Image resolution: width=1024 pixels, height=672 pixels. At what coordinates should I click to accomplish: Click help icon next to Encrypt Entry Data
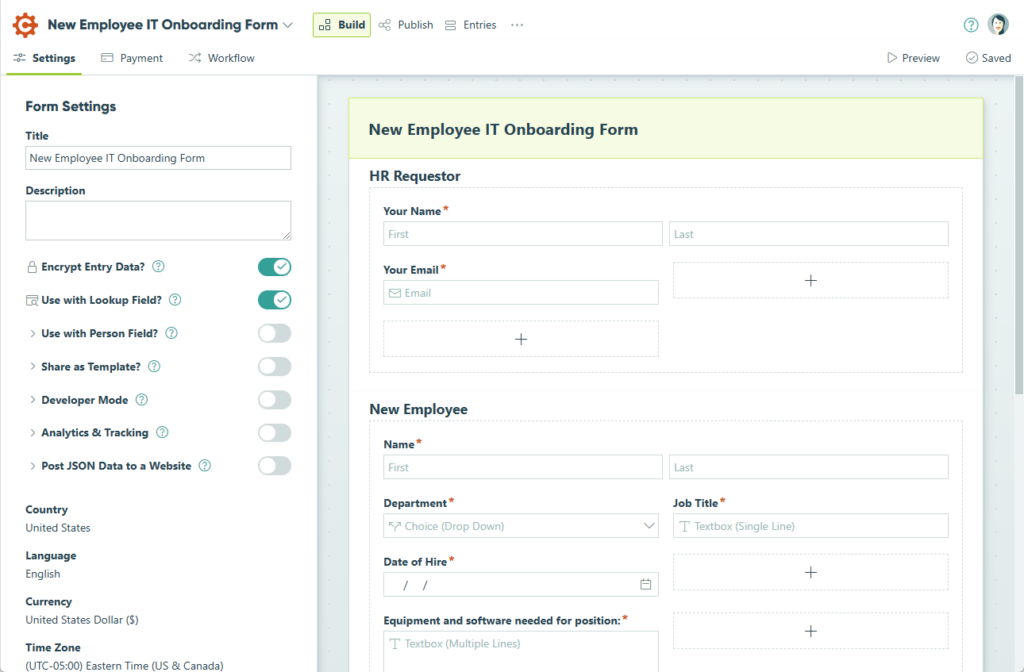pyautogui.click(x=158, y=266)
